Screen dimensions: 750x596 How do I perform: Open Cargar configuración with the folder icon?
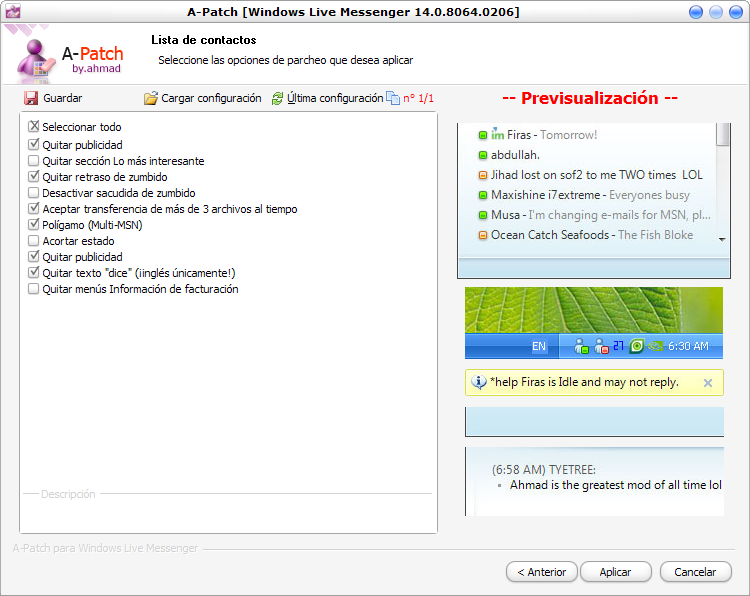click(x=151, y=98)
